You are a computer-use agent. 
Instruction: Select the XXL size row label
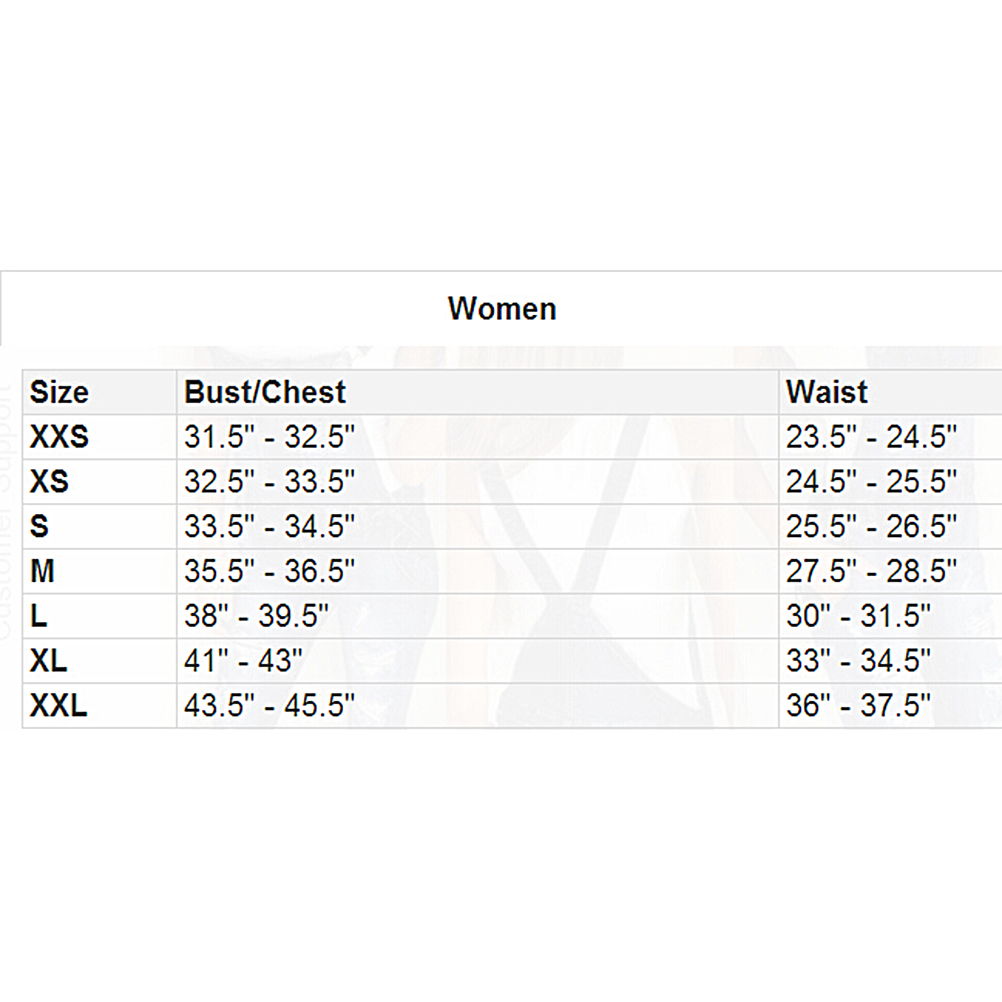[59, 706]
